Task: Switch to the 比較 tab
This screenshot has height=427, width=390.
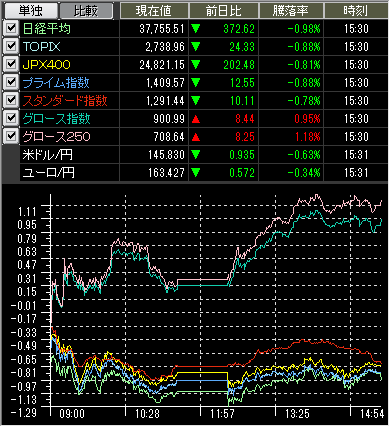Action: point(86,11)
